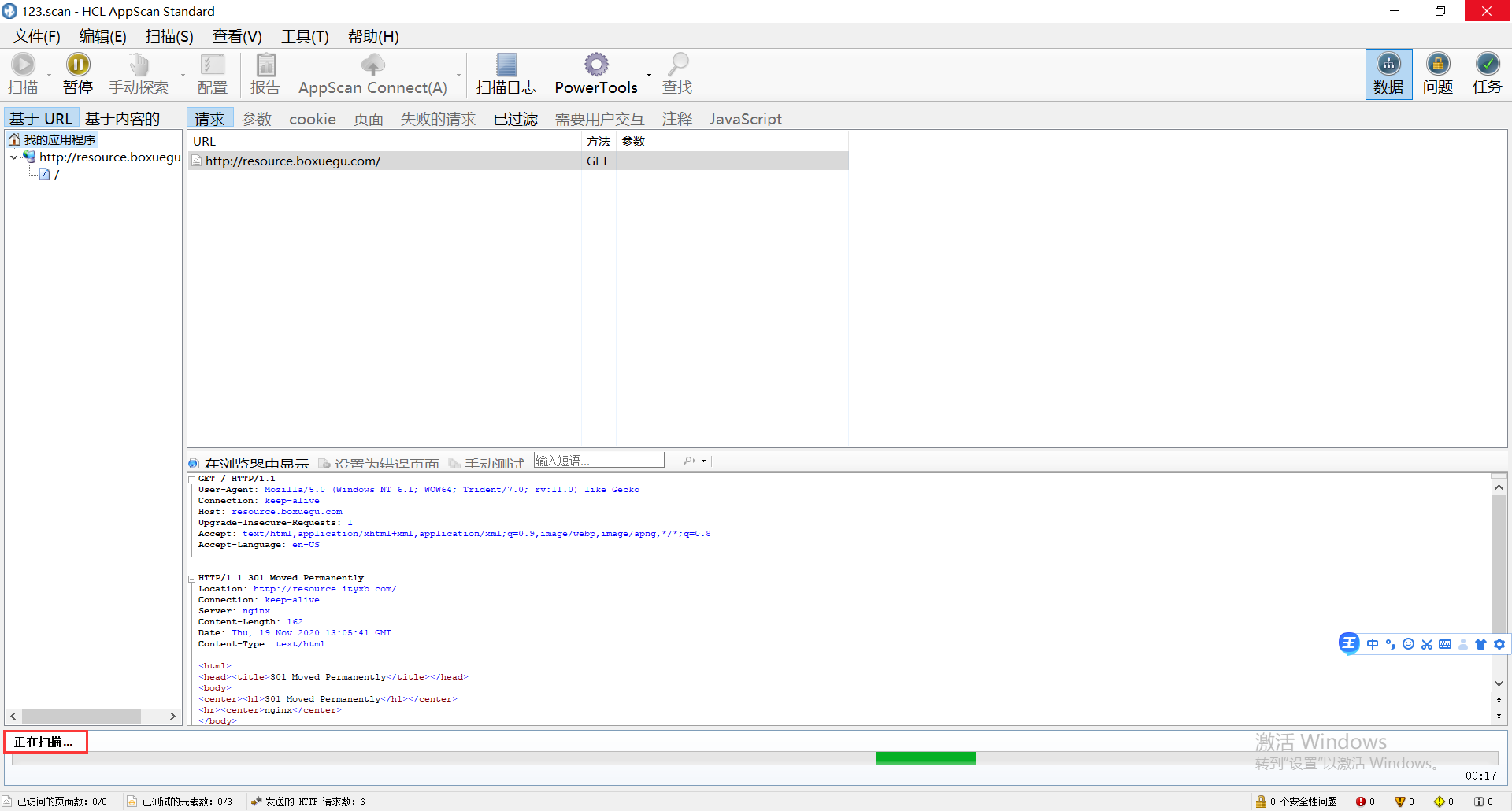This screenshot has height=811, width=1512.
Task: Open the Report (报告) tool
Action: tap(265, 74)
